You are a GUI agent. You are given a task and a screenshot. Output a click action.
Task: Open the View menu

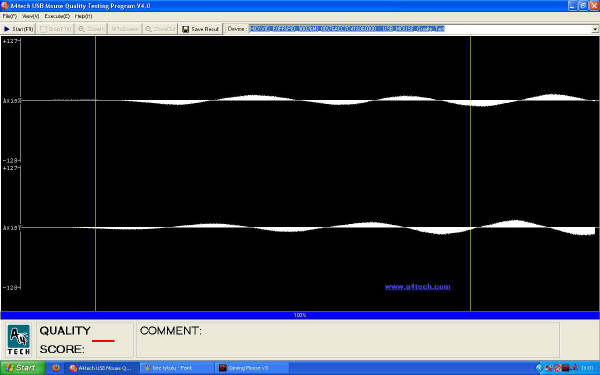[30, 16]
